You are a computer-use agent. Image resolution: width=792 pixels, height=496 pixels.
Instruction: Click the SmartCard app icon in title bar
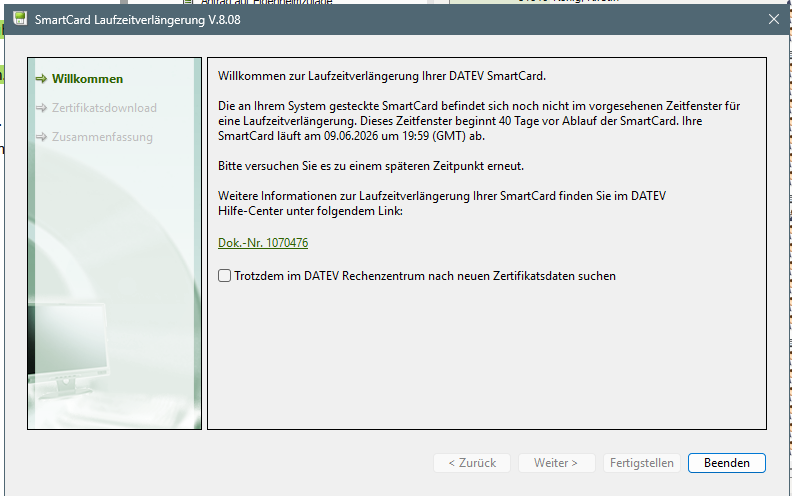click(x=20, y=19)
